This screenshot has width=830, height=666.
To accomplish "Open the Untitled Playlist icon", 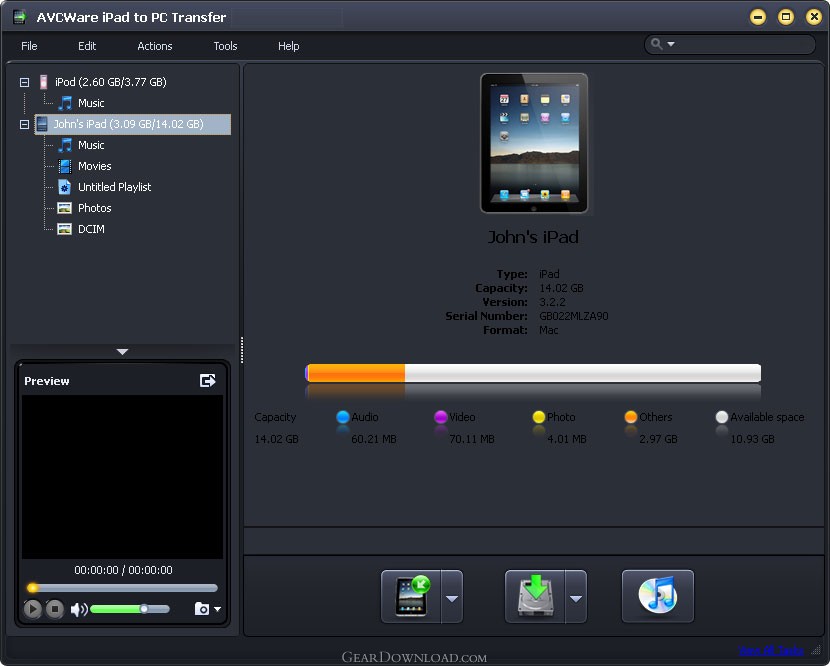I will tap(65, 187).
